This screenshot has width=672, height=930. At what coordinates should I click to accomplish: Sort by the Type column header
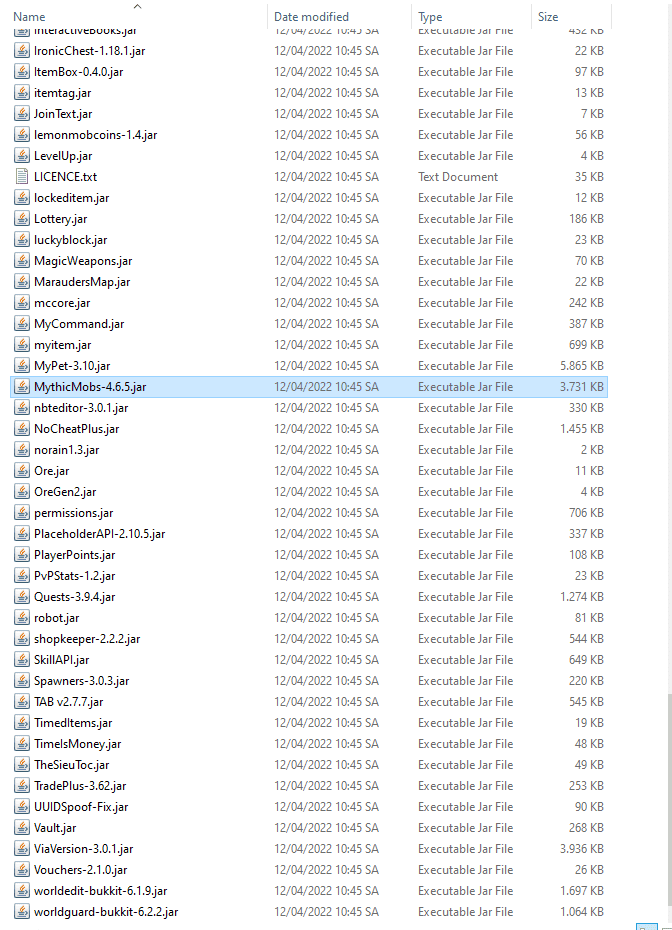[430, 17]
